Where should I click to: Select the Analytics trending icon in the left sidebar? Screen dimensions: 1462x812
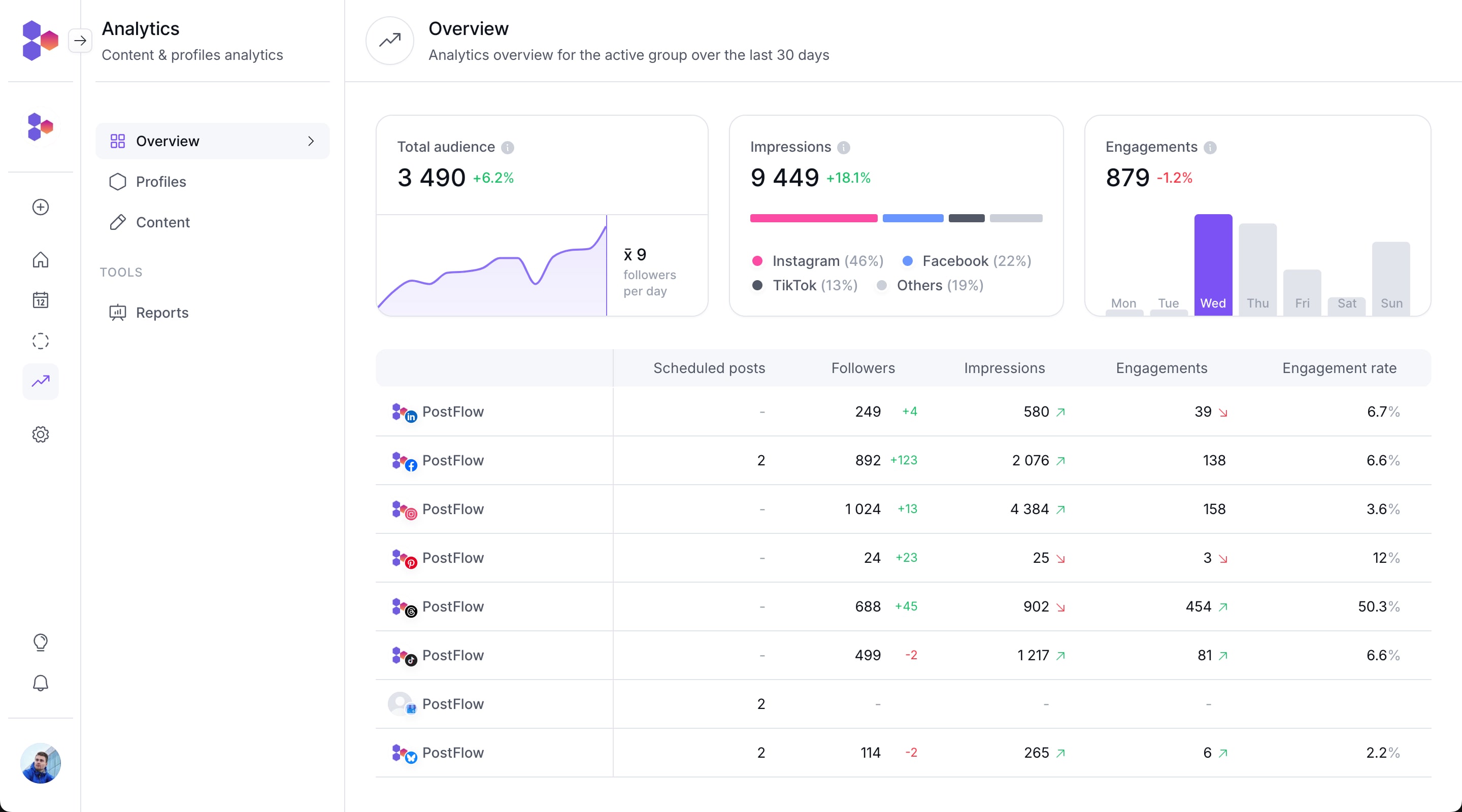pyautogui.click(x=40, y=381)
